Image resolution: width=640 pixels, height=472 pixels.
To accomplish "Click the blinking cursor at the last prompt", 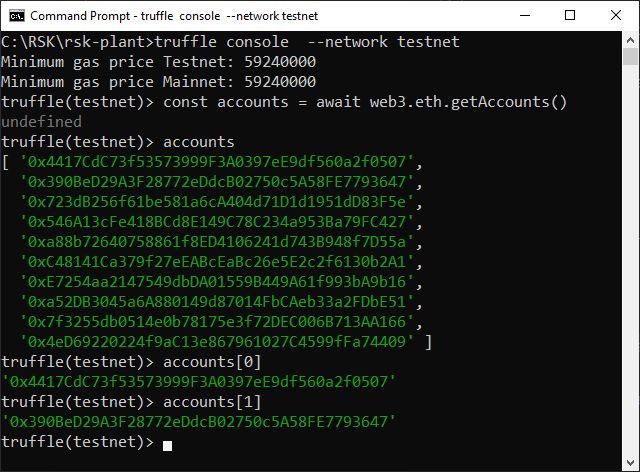I will (x=167, y=443).
